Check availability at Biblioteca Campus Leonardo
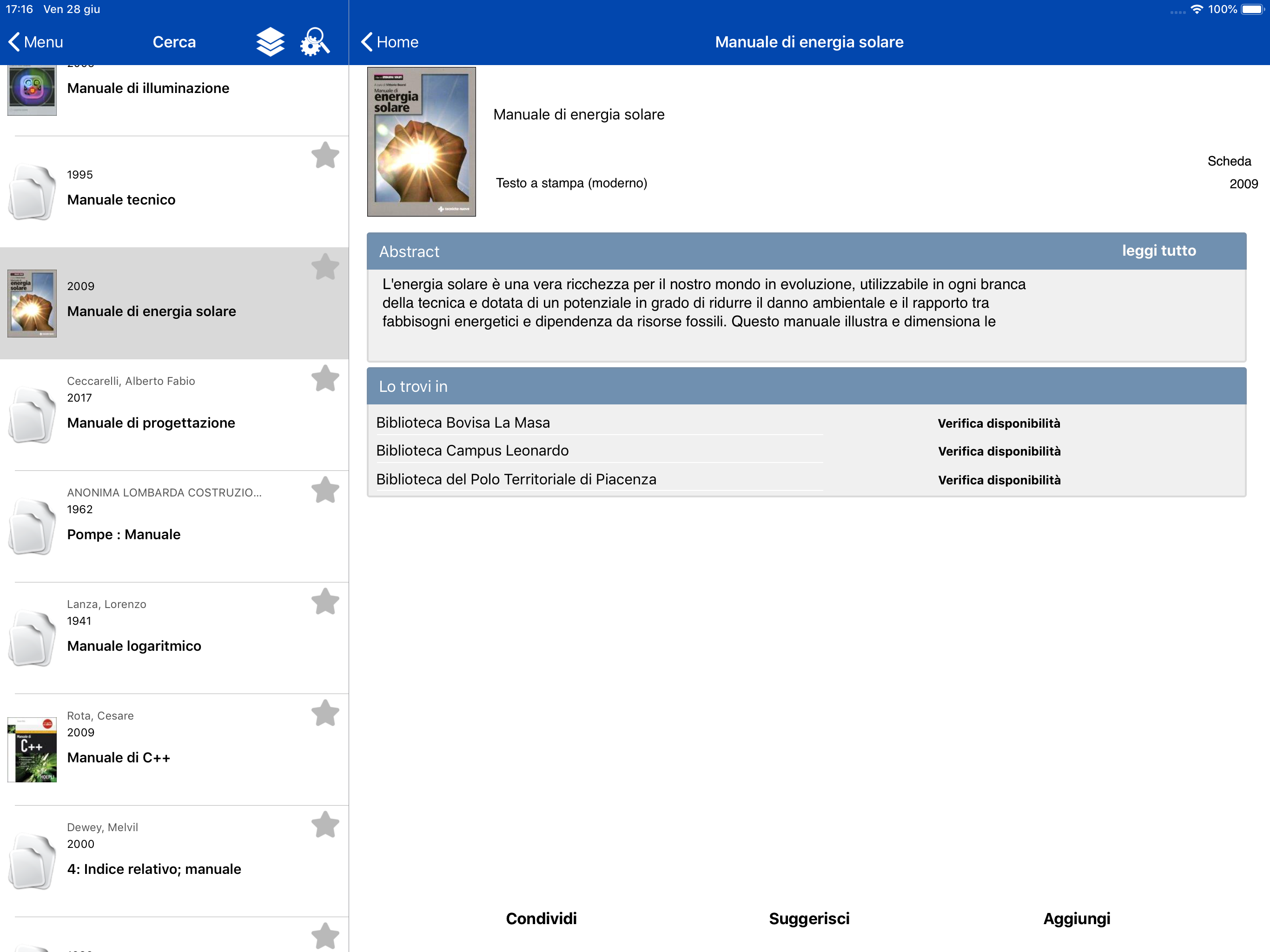Screen dimensions: 1270x952 tap(999, 451)
